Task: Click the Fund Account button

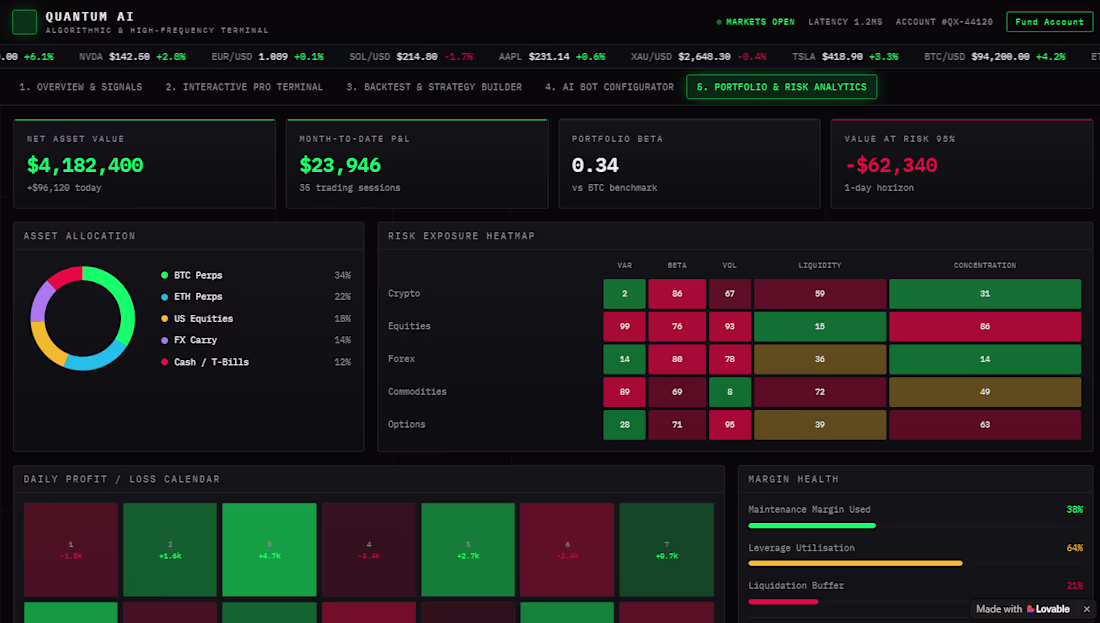Action: pyautogui.click(x=1049, y=22)
